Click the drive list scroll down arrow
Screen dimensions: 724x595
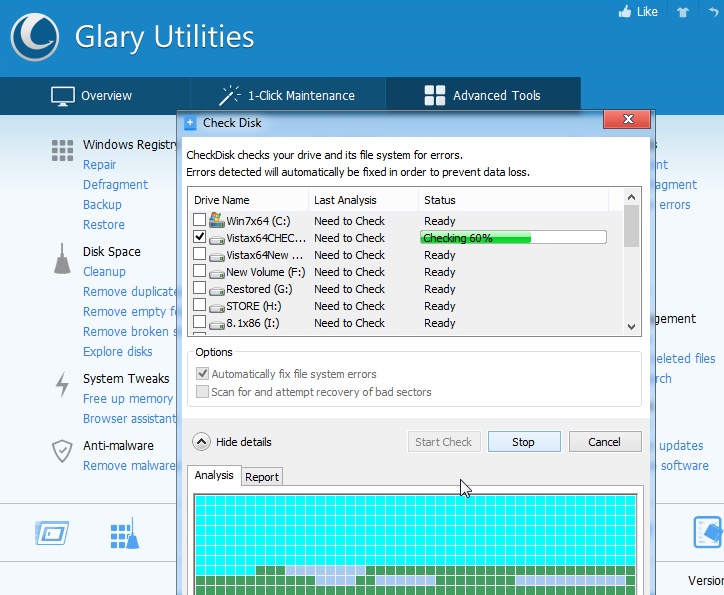click(x=631, y=327)
